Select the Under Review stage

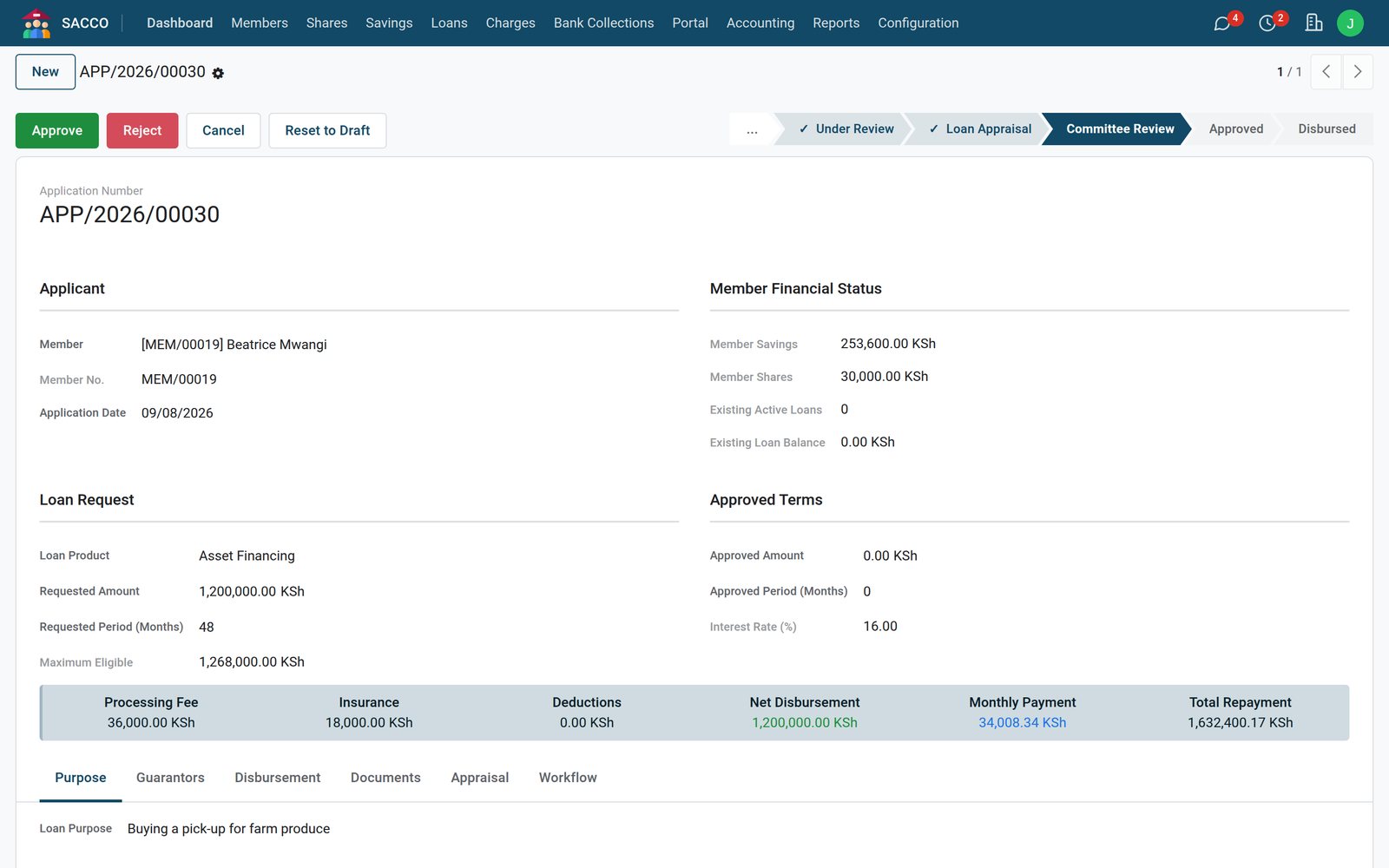(x=846, y=129)
